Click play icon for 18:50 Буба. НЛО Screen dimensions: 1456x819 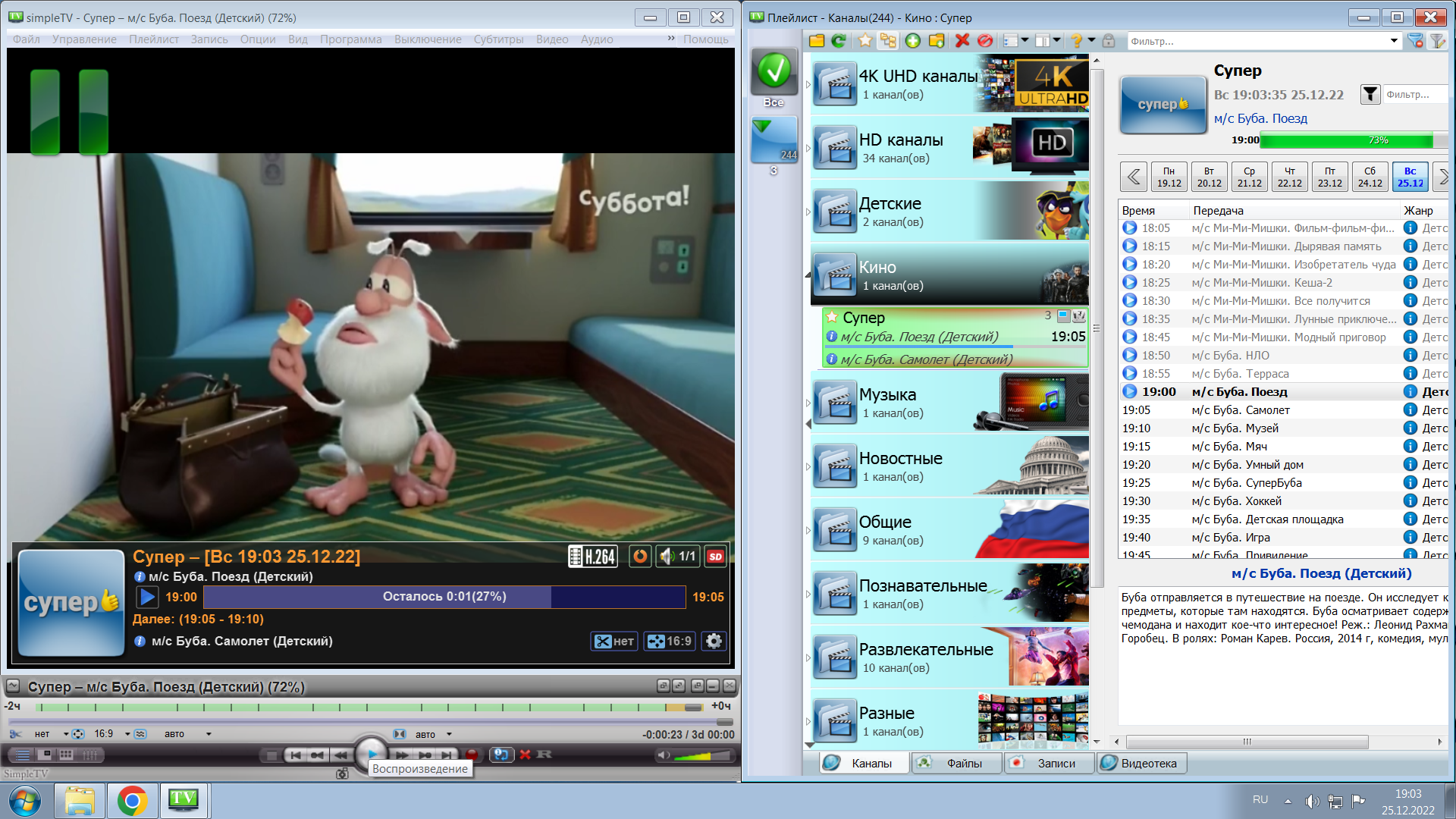click(1130, 355)
